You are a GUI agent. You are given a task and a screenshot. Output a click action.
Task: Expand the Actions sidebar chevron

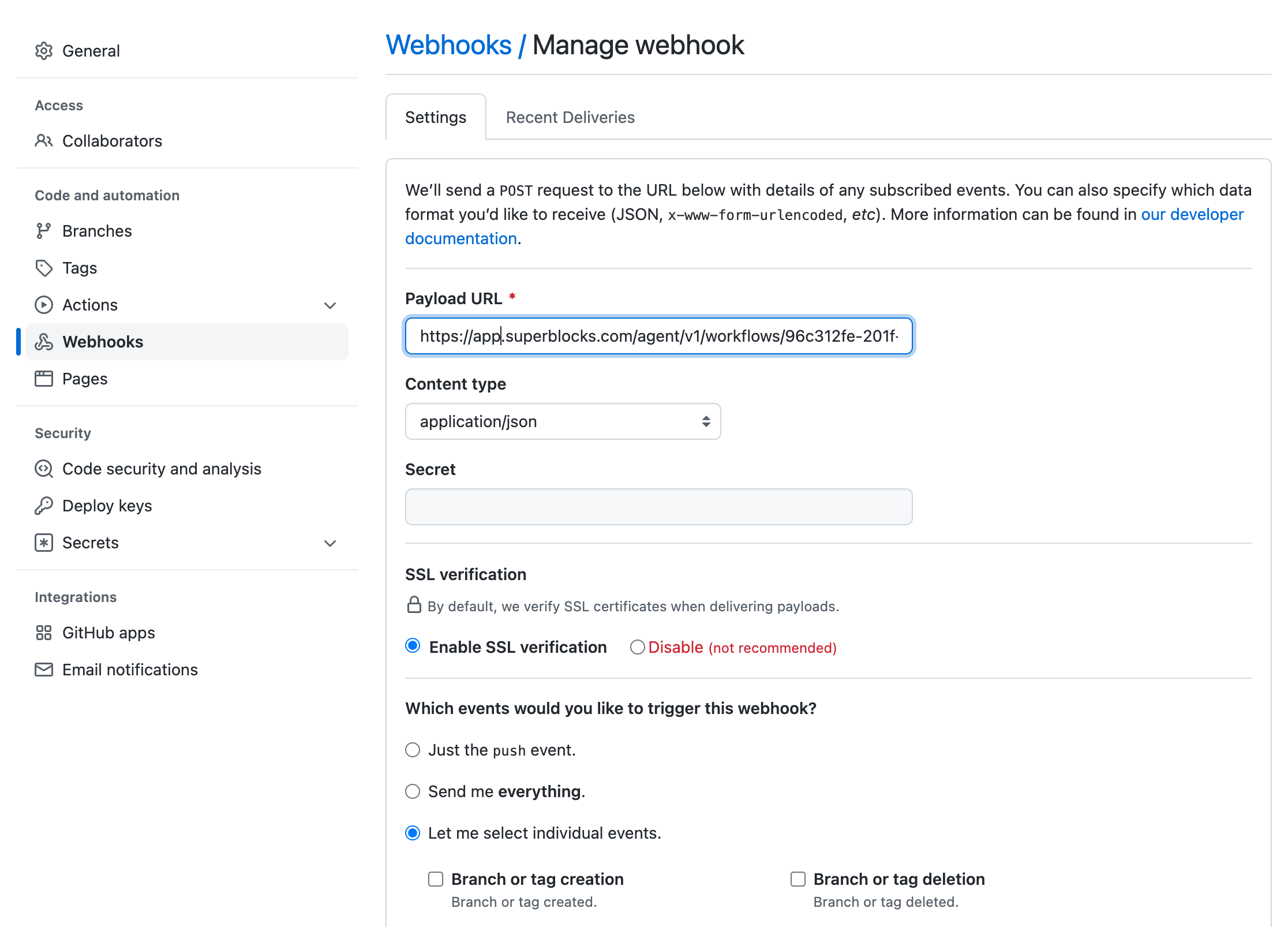[330, 305]
